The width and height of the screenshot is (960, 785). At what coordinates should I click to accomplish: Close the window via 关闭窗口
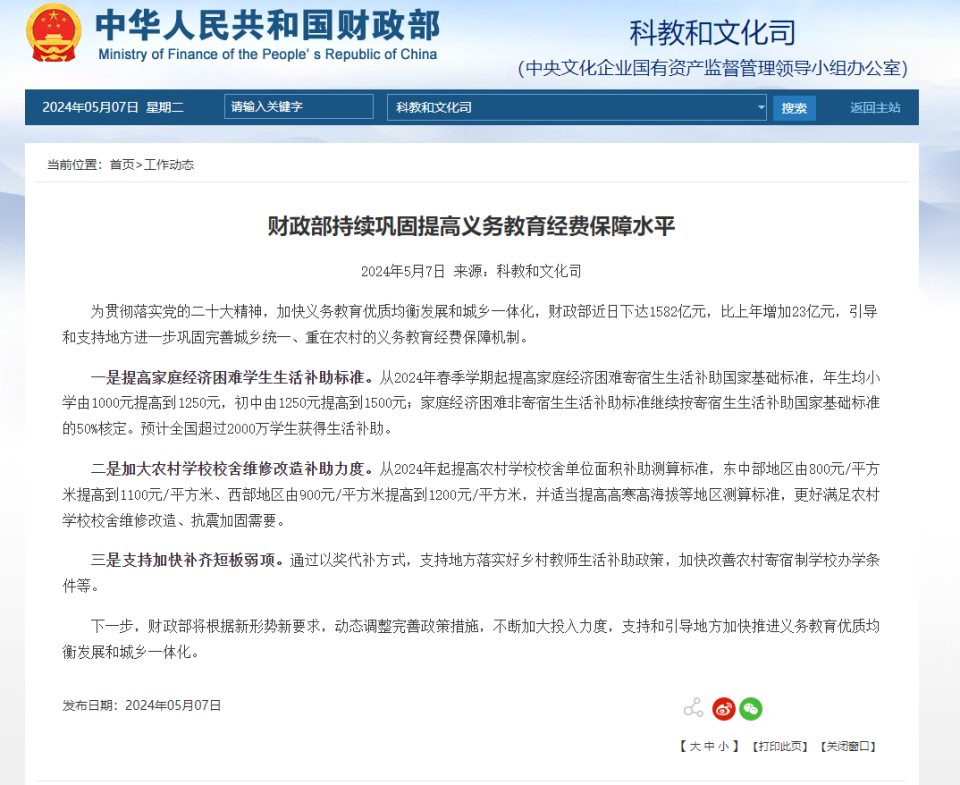(x=847, y=745)
